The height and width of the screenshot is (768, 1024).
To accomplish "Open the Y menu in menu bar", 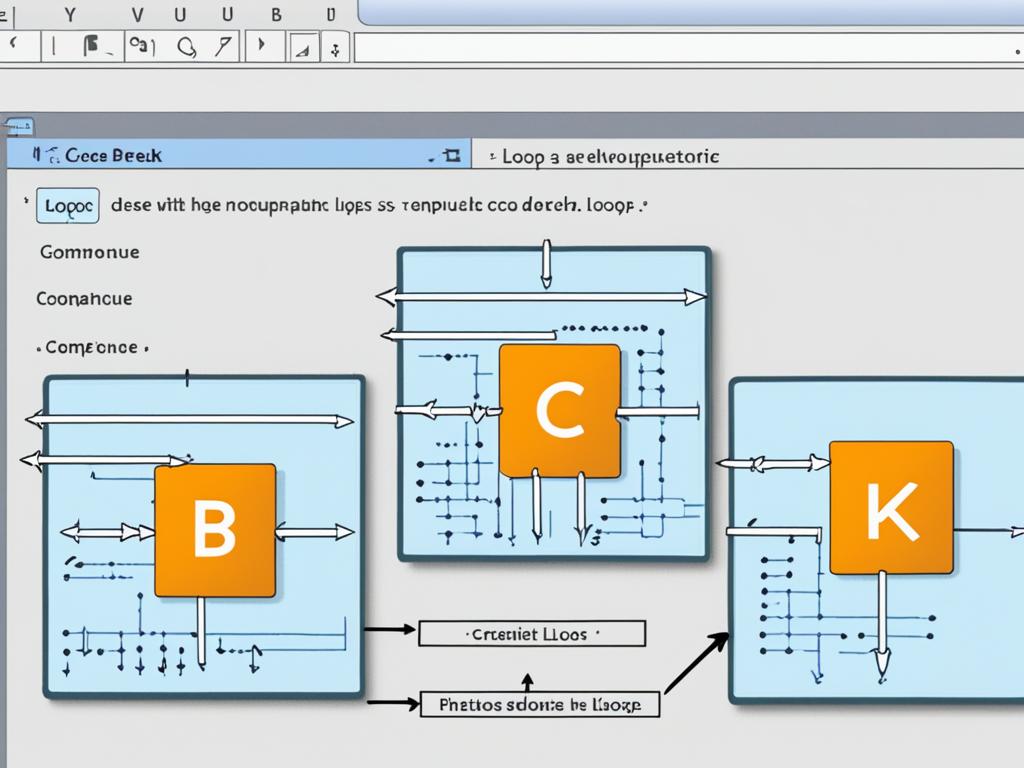I will click(x=69, y=14).
